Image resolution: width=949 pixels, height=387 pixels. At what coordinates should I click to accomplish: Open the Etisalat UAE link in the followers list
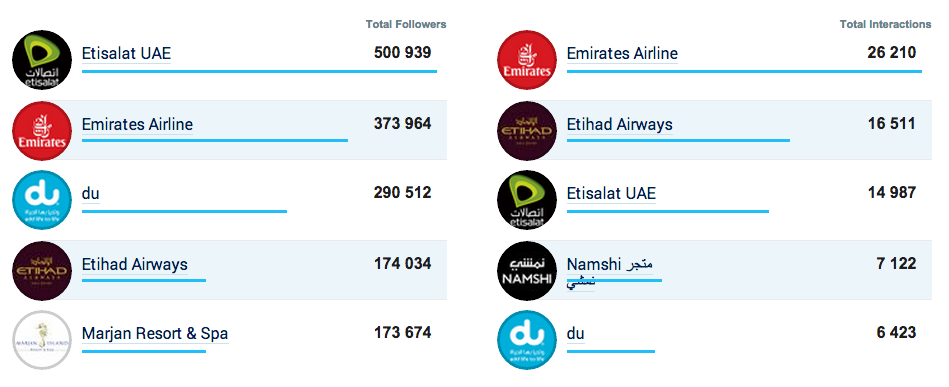pyautogui.click(x=126, y=55)
